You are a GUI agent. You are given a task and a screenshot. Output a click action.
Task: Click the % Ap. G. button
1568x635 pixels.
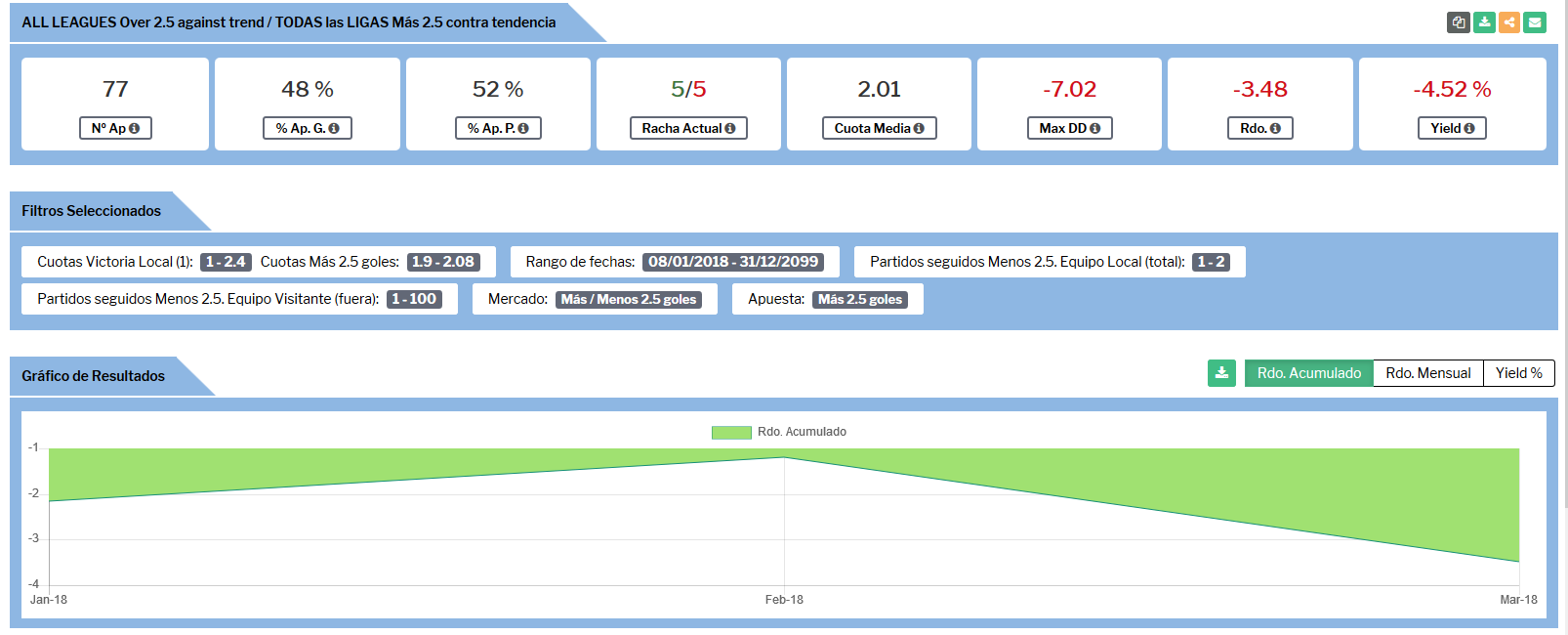[x=307, y=128]
